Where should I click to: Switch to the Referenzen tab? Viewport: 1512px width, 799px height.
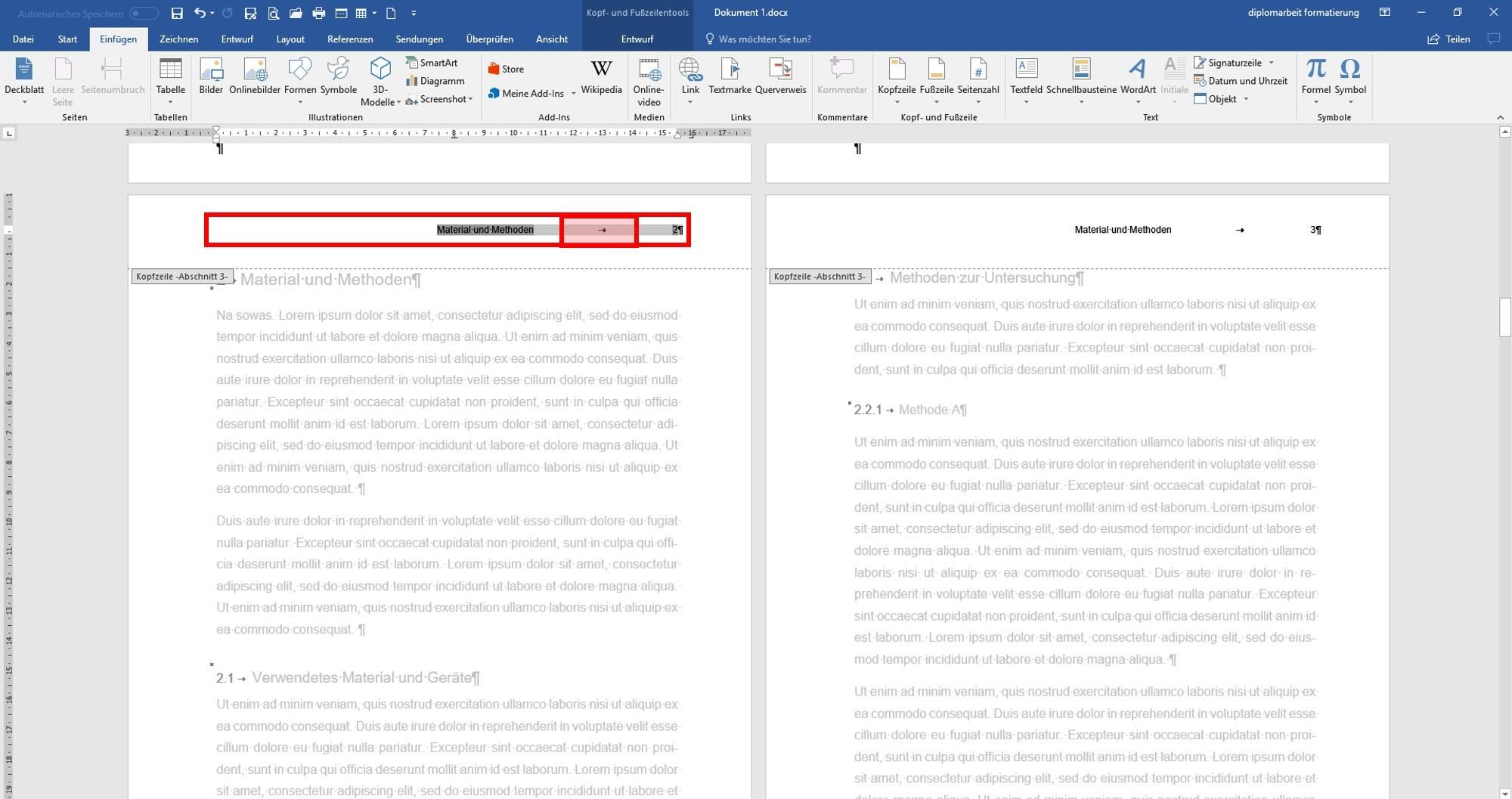pyautogui.click(x=350, y=39)
